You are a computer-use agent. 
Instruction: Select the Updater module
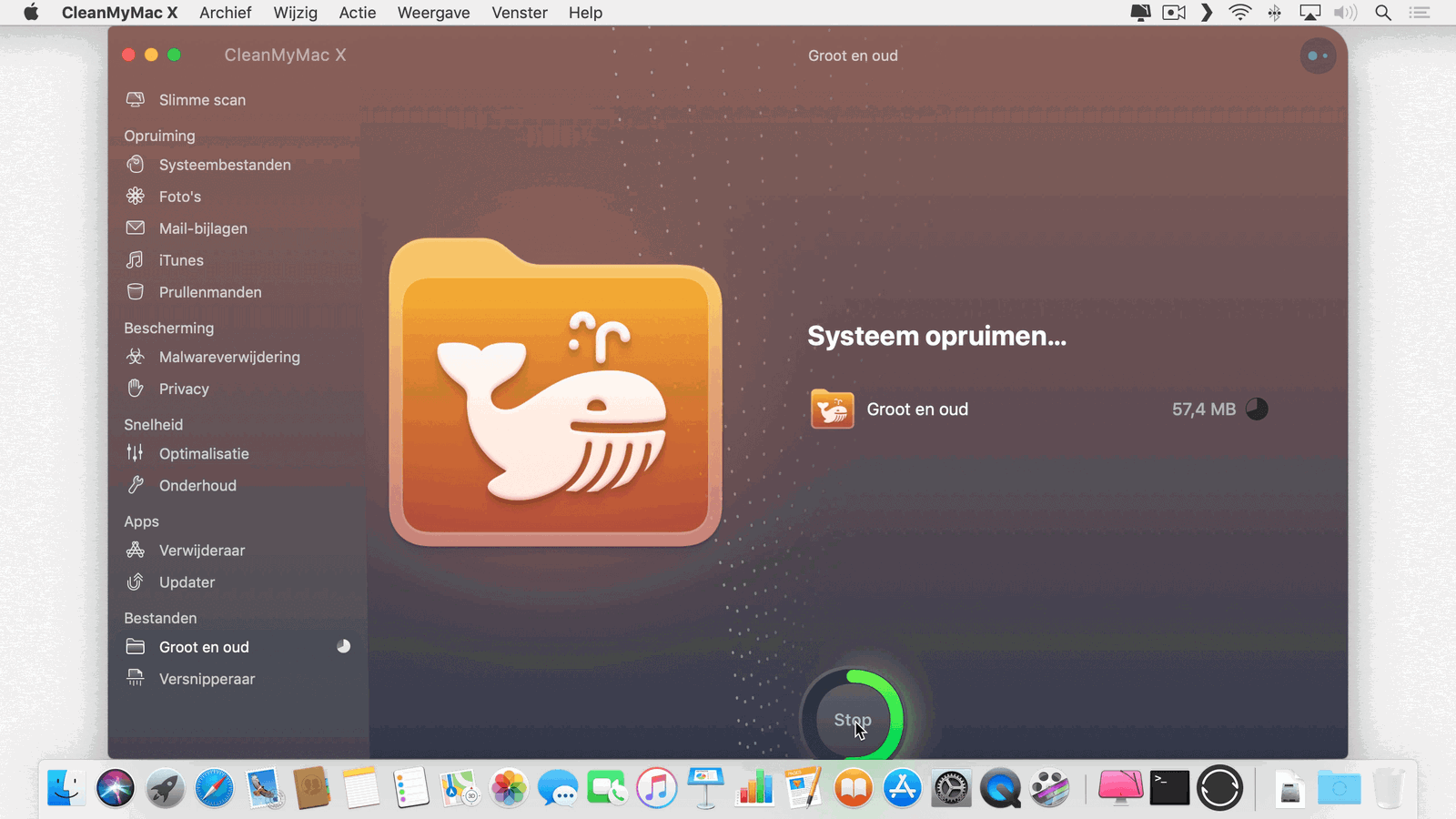(187, 582)
